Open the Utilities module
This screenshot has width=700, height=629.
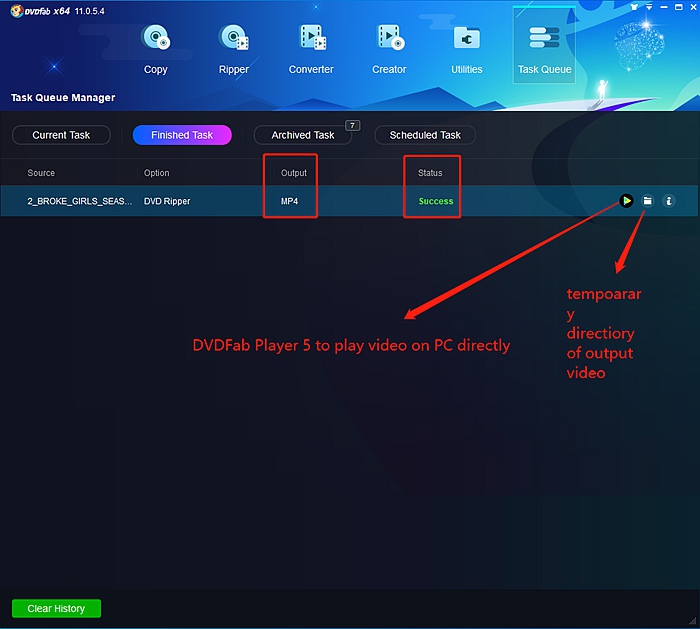click(x=467, y=49)
